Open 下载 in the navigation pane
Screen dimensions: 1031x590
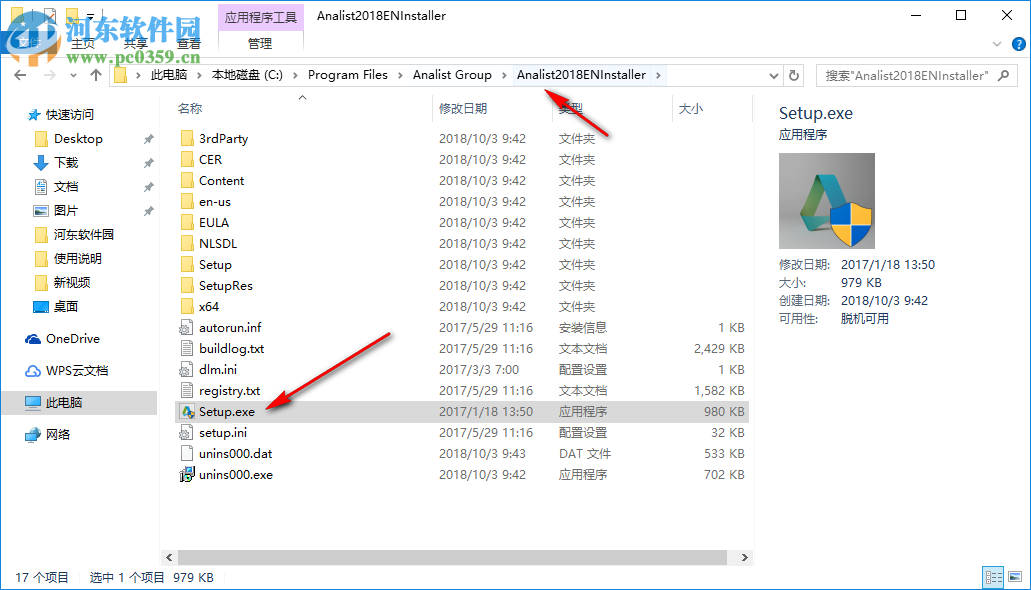[x=66, y=162]
